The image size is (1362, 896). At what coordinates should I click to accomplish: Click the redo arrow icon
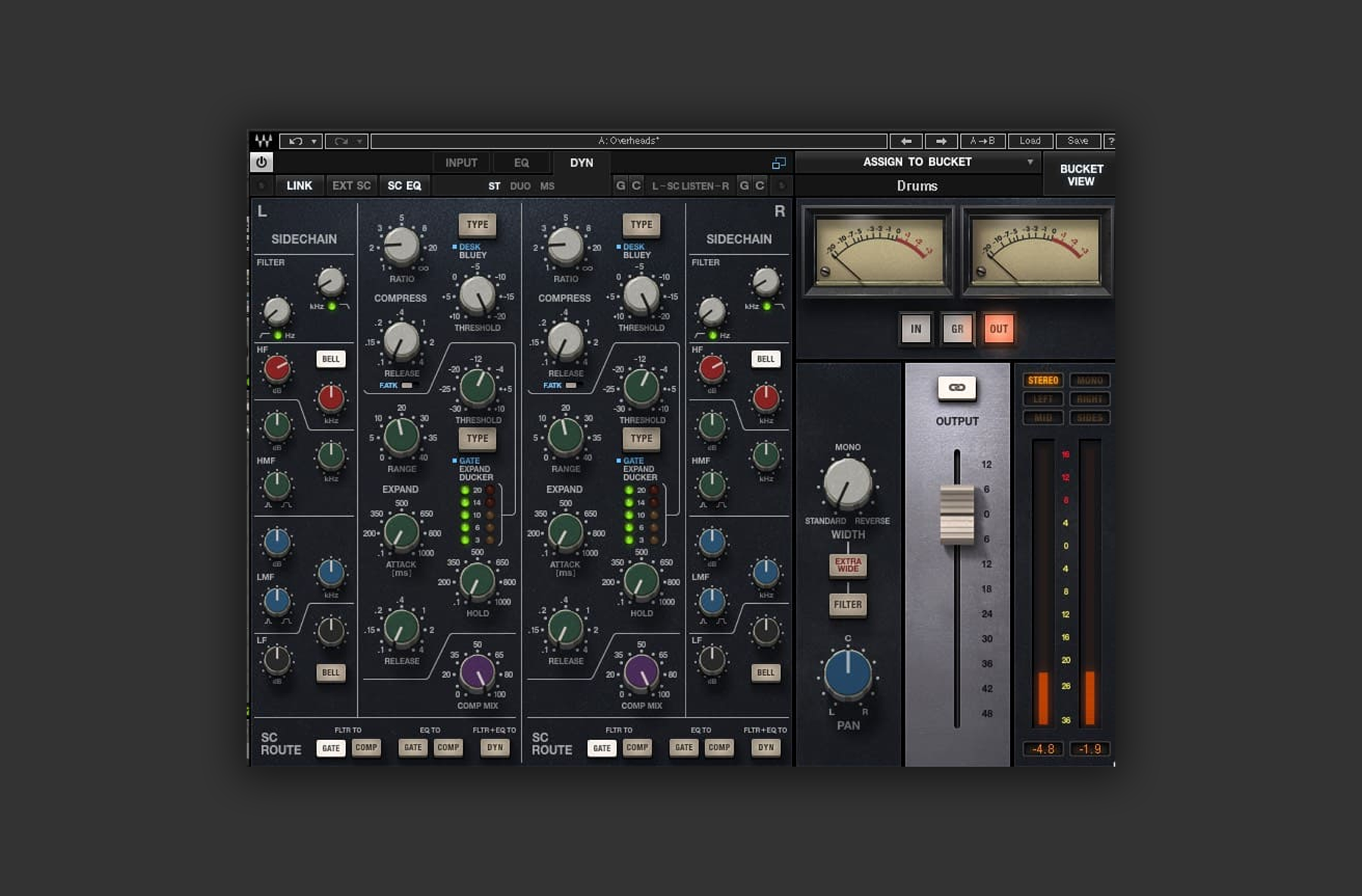click(x=341, y=141)
